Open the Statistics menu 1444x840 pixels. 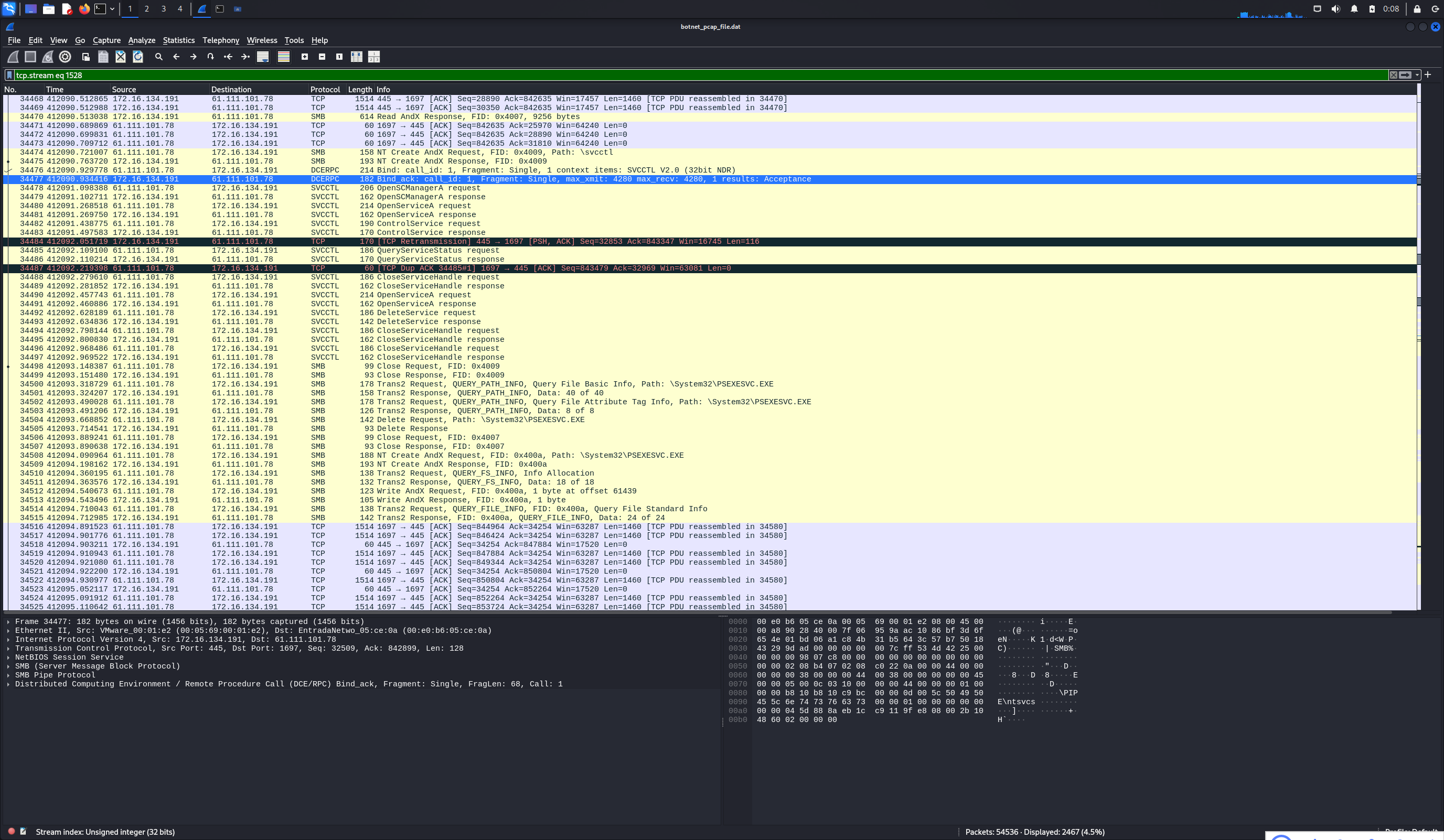[x=178, y=40]
